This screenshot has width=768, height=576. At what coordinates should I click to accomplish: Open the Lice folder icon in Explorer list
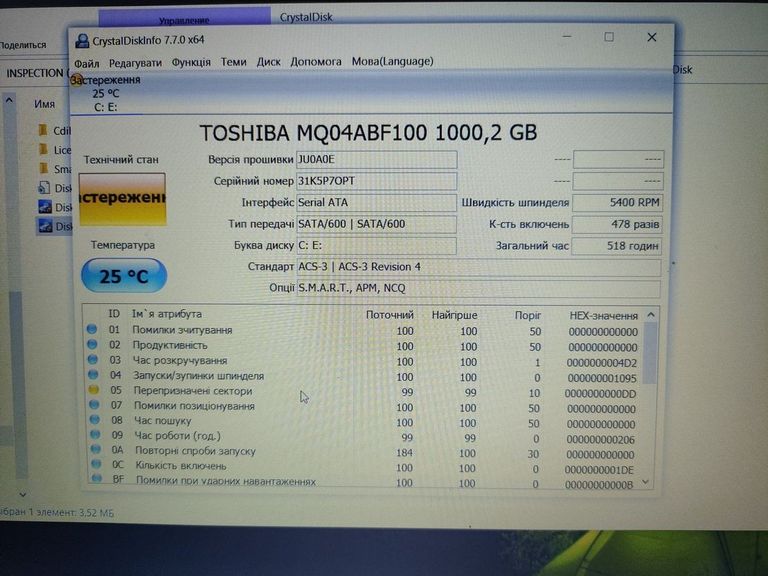[44, 149]
